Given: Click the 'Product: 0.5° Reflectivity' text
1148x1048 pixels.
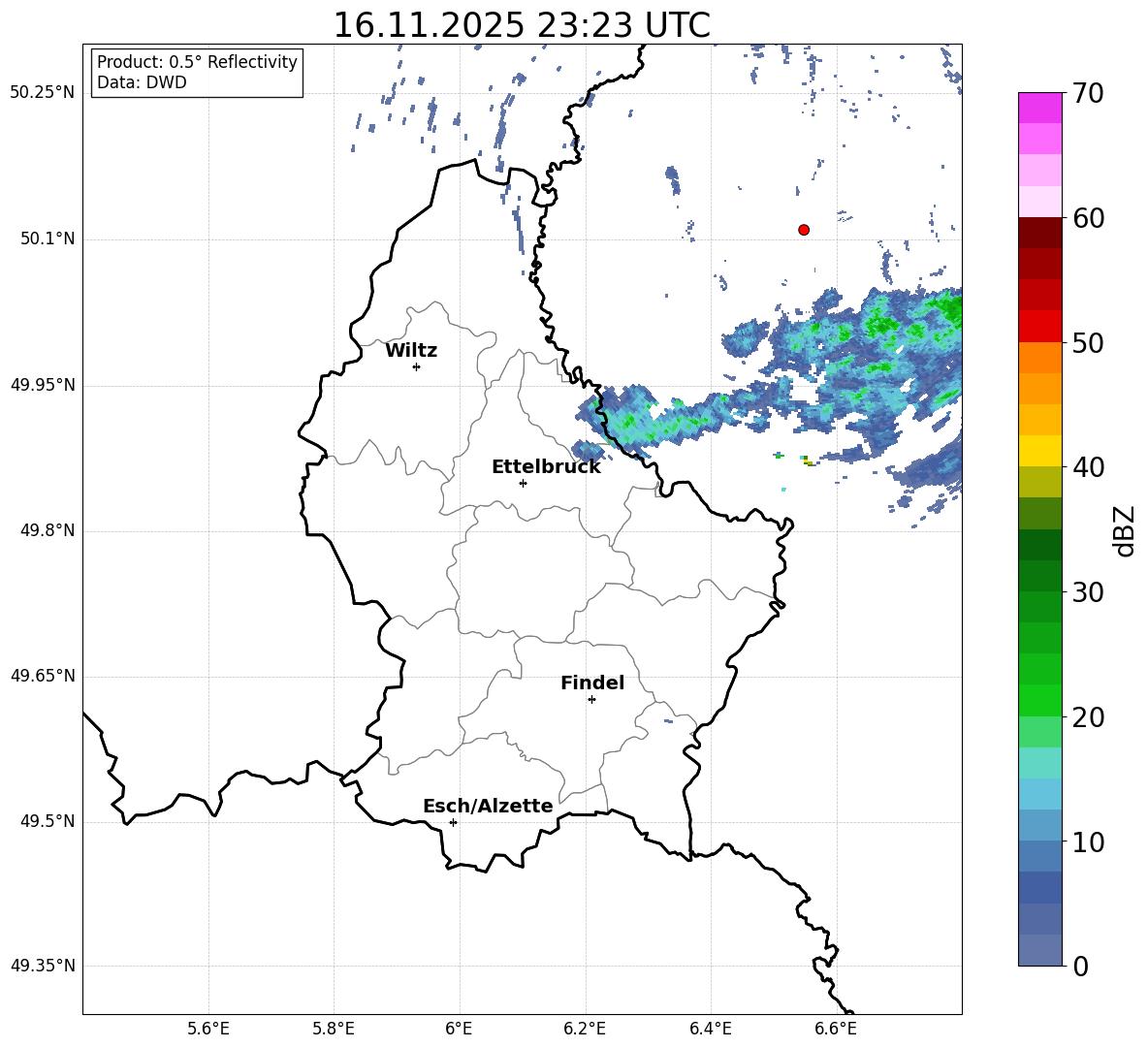Looking at the screenshot, I should [197, 62].
